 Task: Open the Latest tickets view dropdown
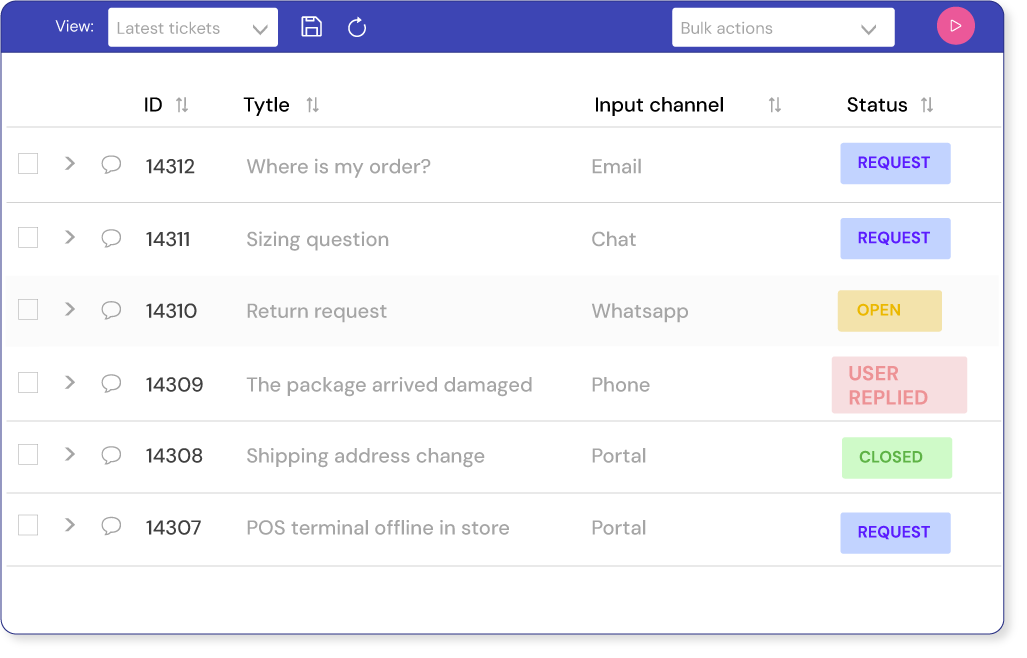(x=193, y=27)
